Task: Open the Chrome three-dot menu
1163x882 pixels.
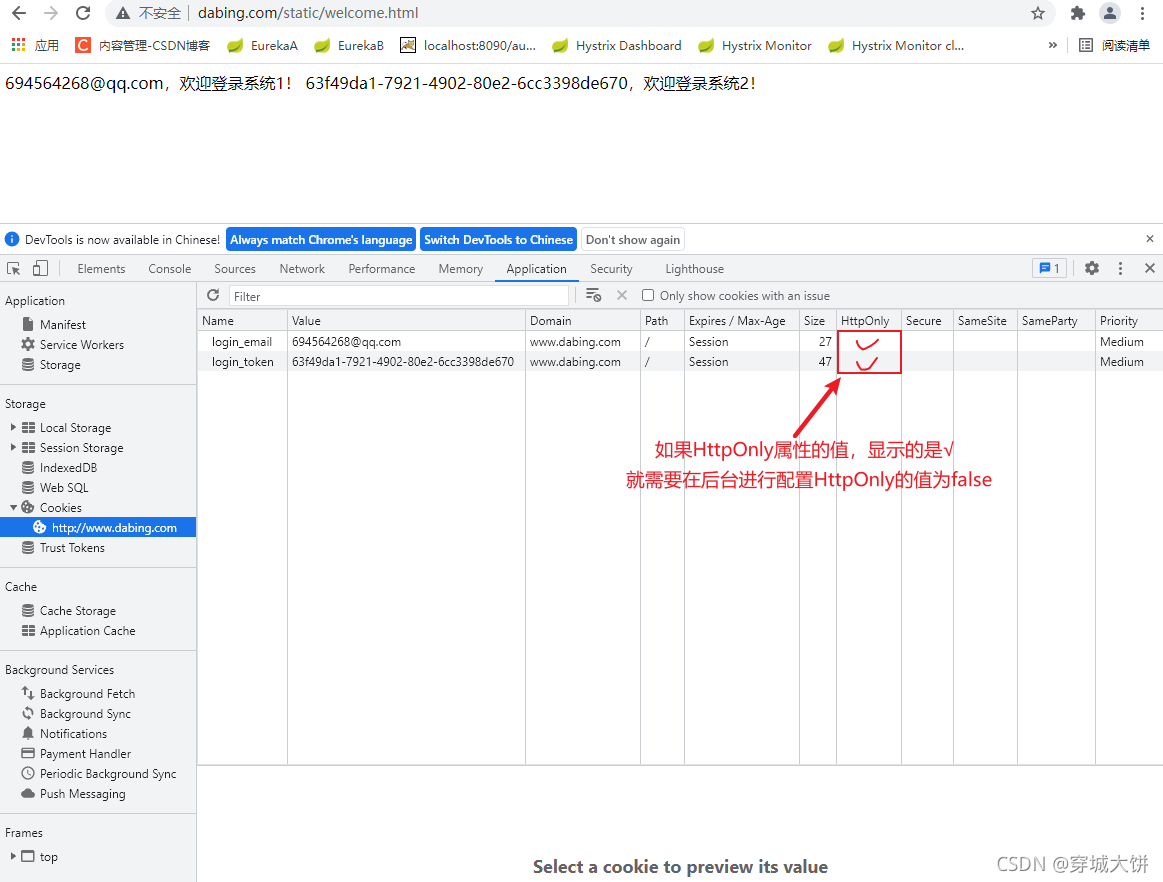Action: (1142, 13)
